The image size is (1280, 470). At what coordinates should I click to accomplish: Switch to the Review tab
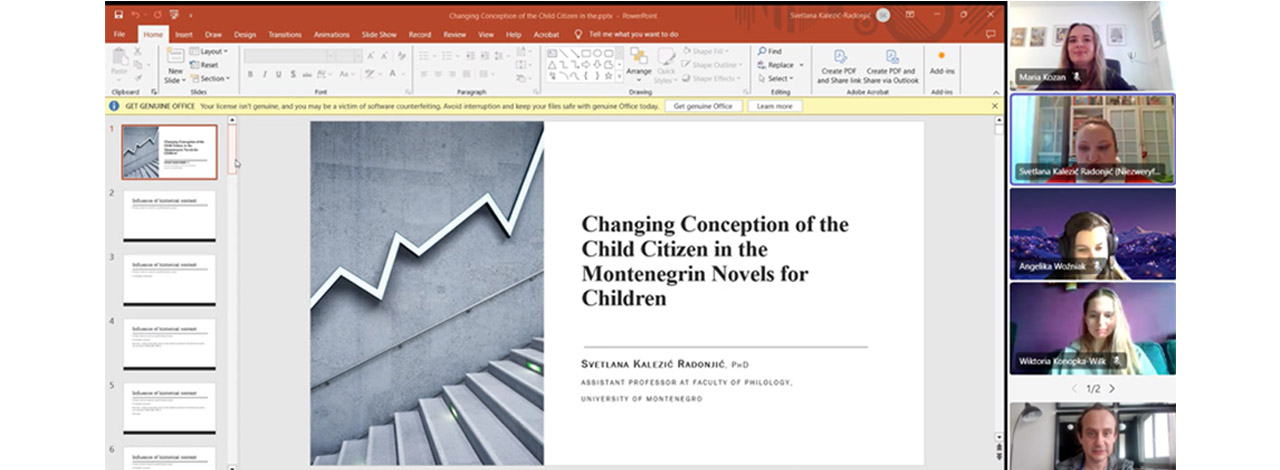click(455, 34)
